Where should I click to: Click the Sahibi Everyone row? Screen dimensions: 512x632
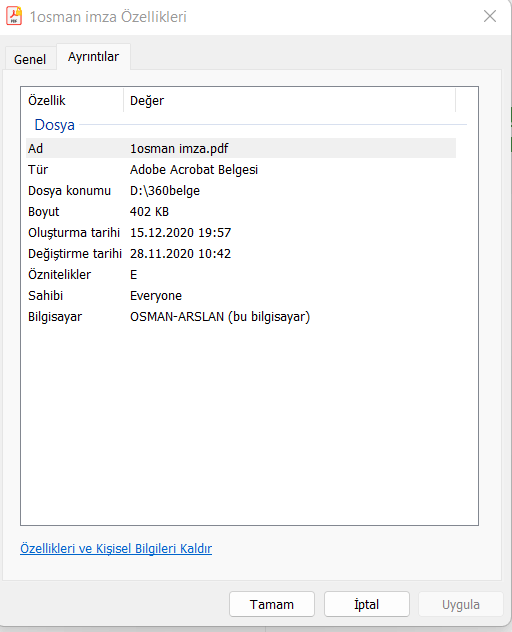coord(241,295)
